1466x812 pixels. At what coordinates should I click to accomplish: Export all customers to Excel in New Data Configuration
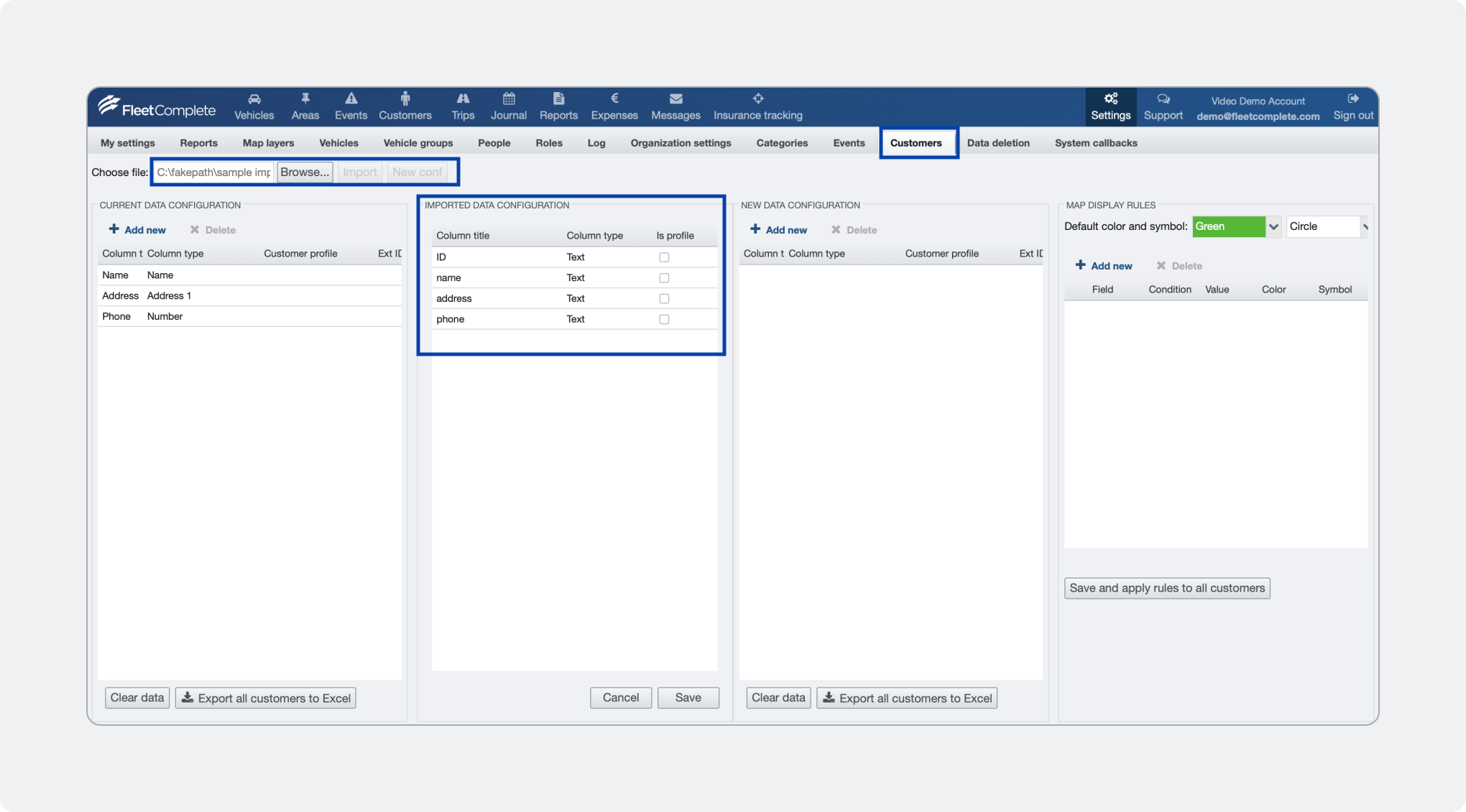tap(907, 698)
